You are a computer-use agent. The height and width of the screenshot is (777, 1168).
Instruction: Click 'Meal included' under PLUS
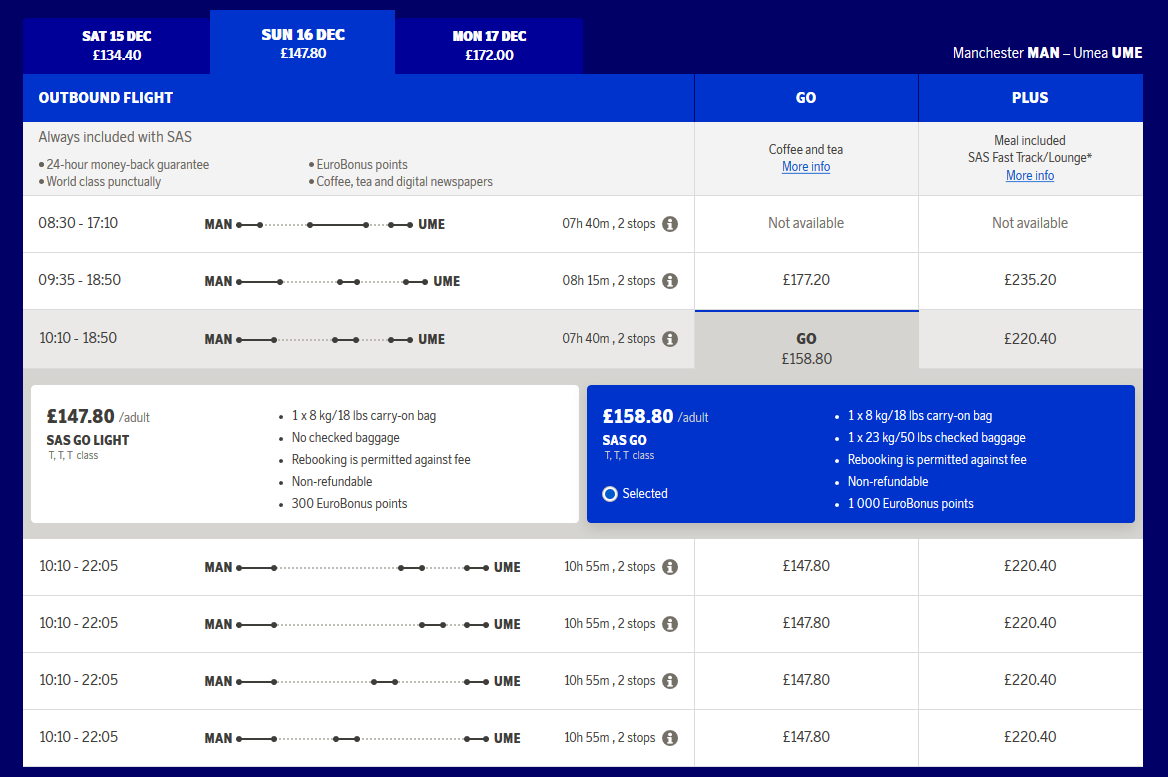[x=1029, y=140]
